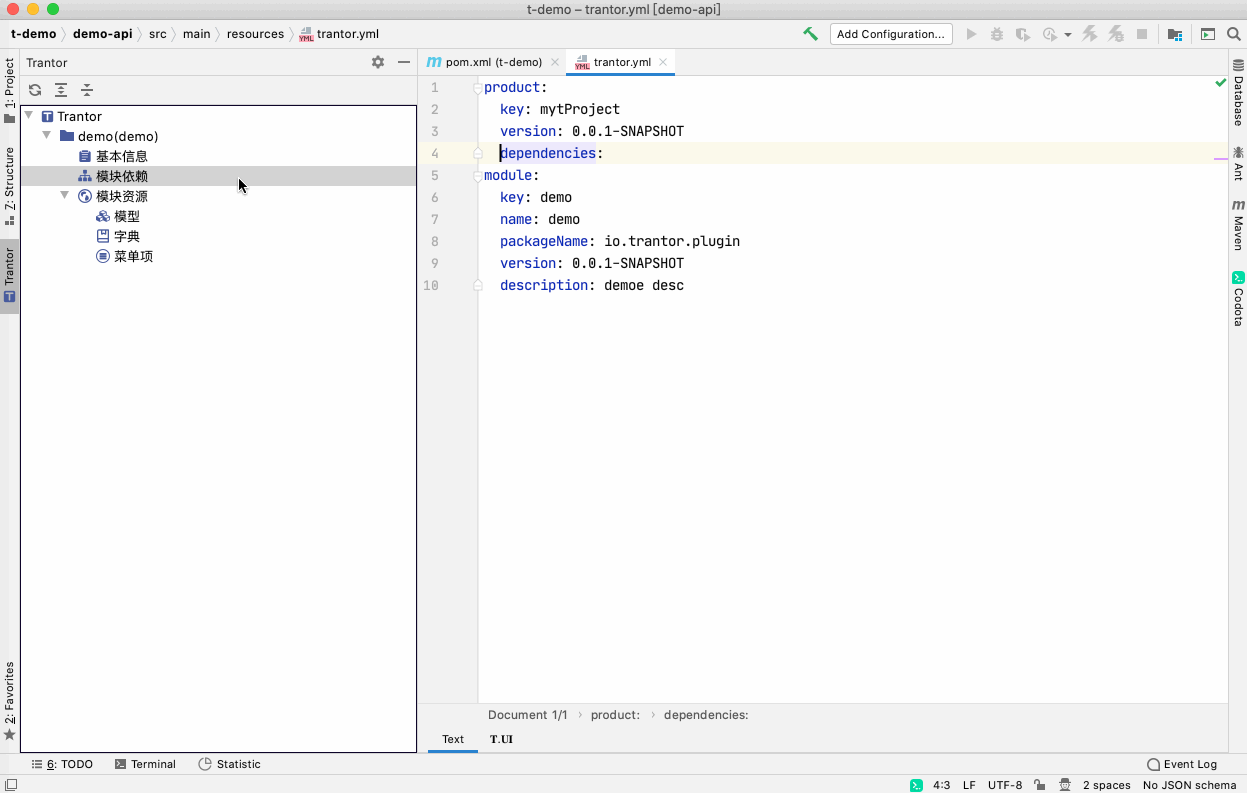Change the LF line separator
The image size is (1247, 793).
coord(969,785)
